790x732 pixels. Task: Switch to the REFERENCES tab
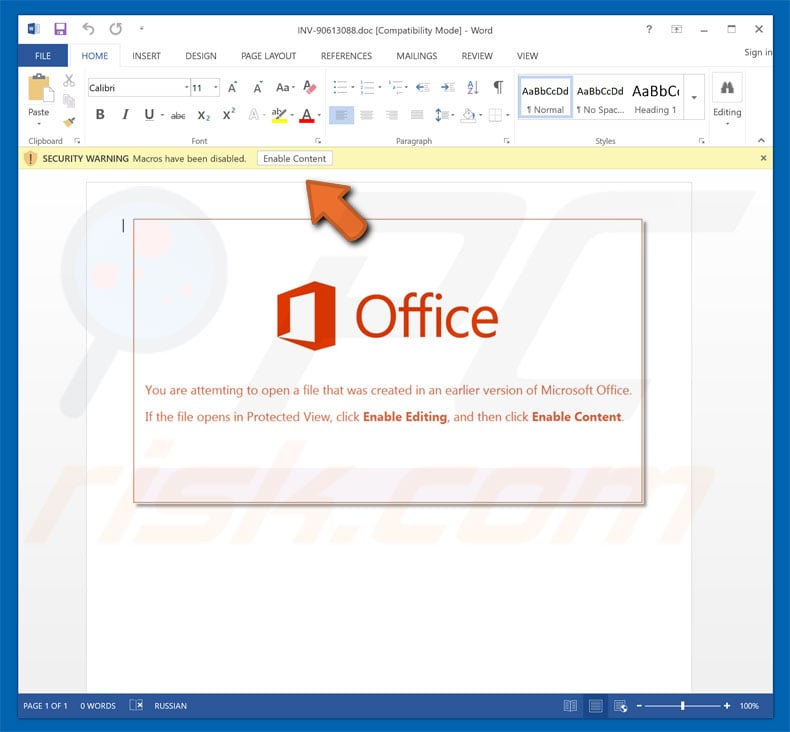pyautogui.click(x=346, y=56)
